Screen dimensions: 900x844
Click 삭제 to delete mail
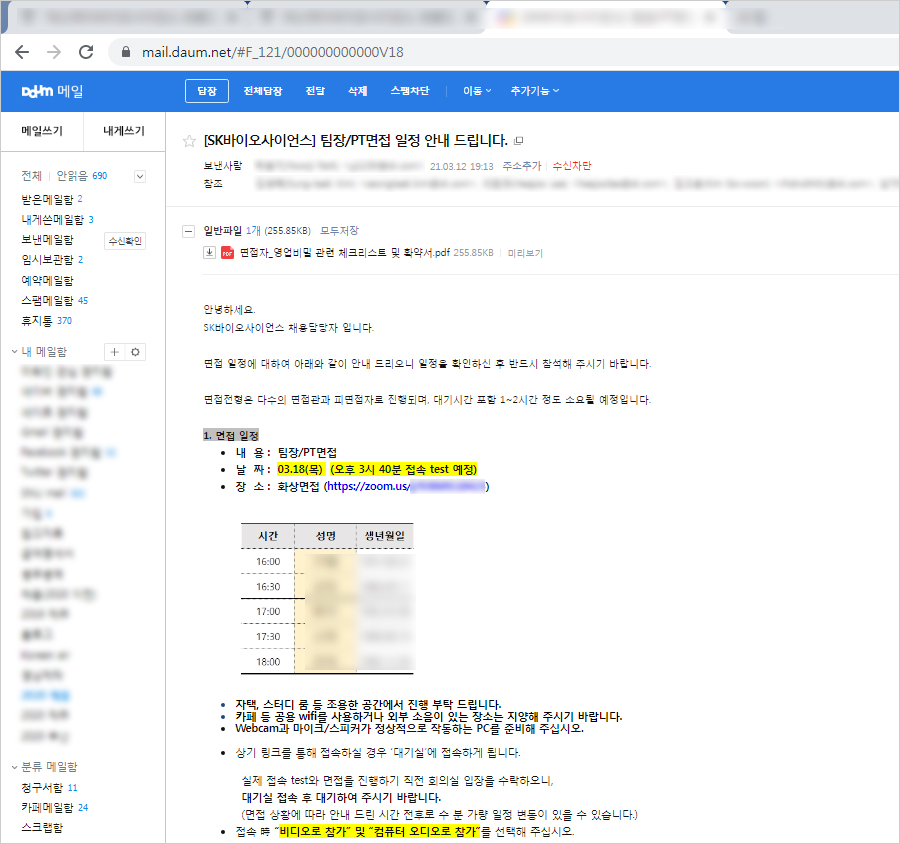tap(358, 91)
